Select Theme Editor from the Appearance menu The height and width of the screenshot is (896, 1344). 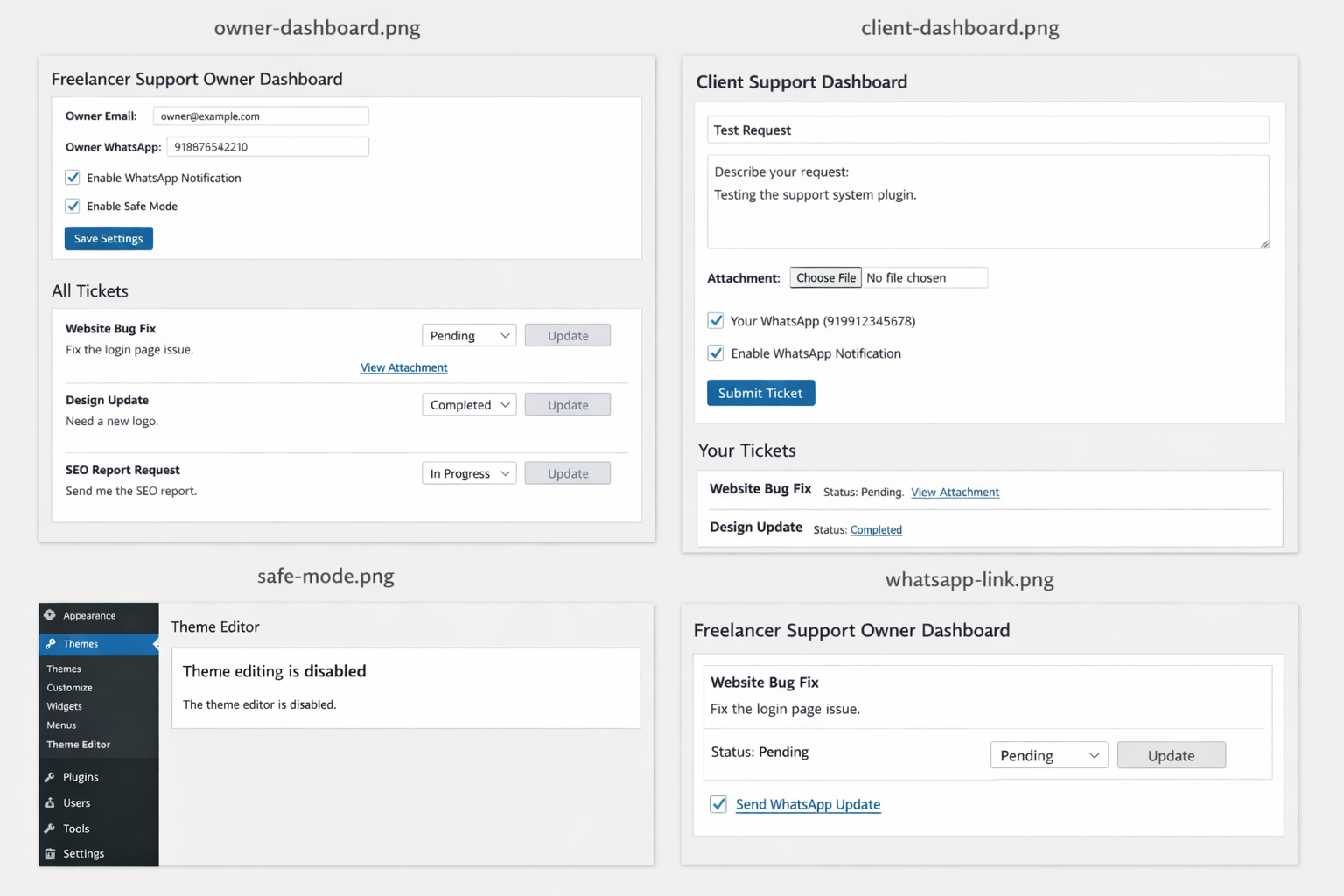click(x=77, y=744)
